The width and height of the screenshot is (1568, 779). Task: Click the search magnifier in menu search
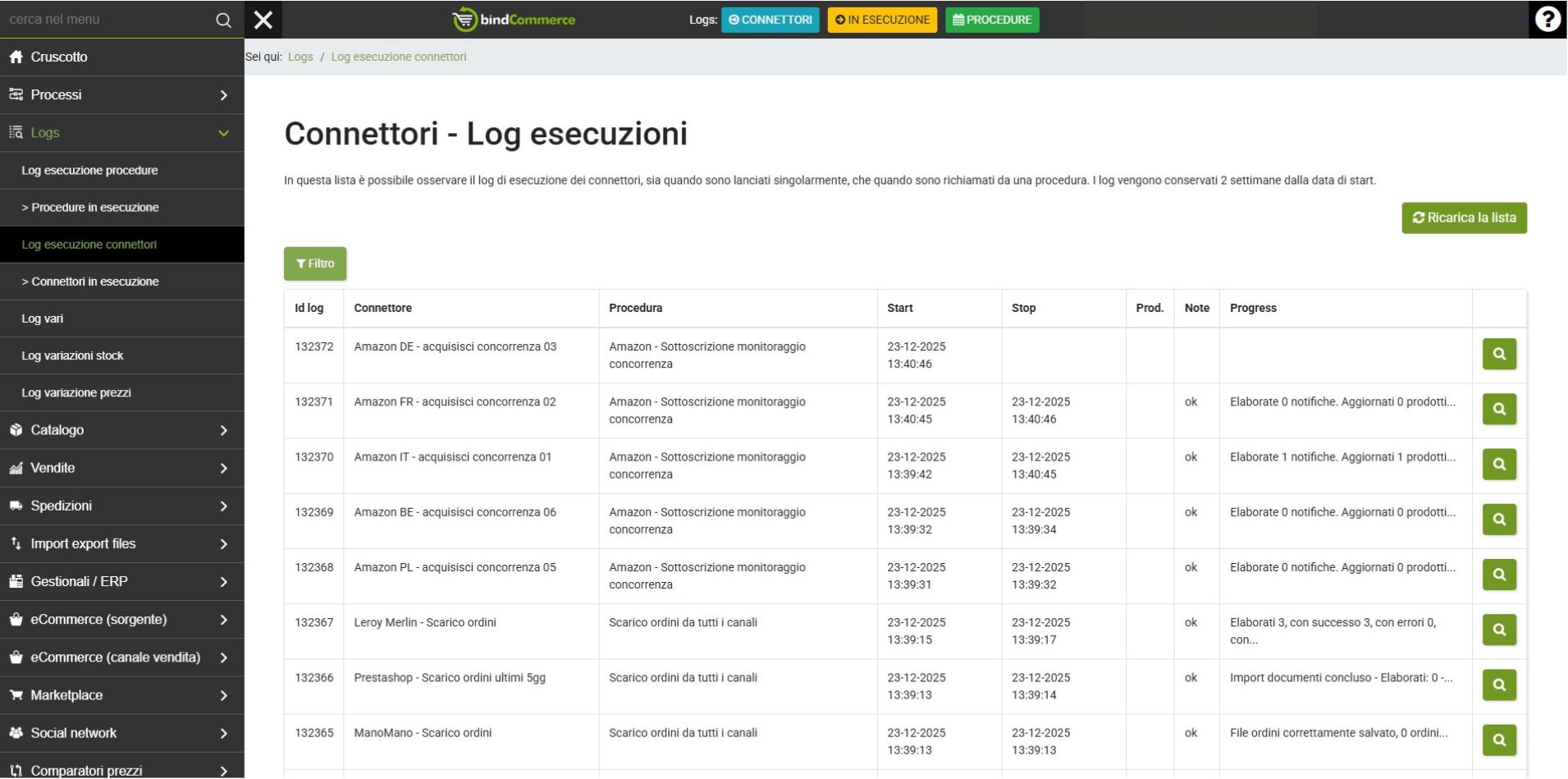coord(223,20)
